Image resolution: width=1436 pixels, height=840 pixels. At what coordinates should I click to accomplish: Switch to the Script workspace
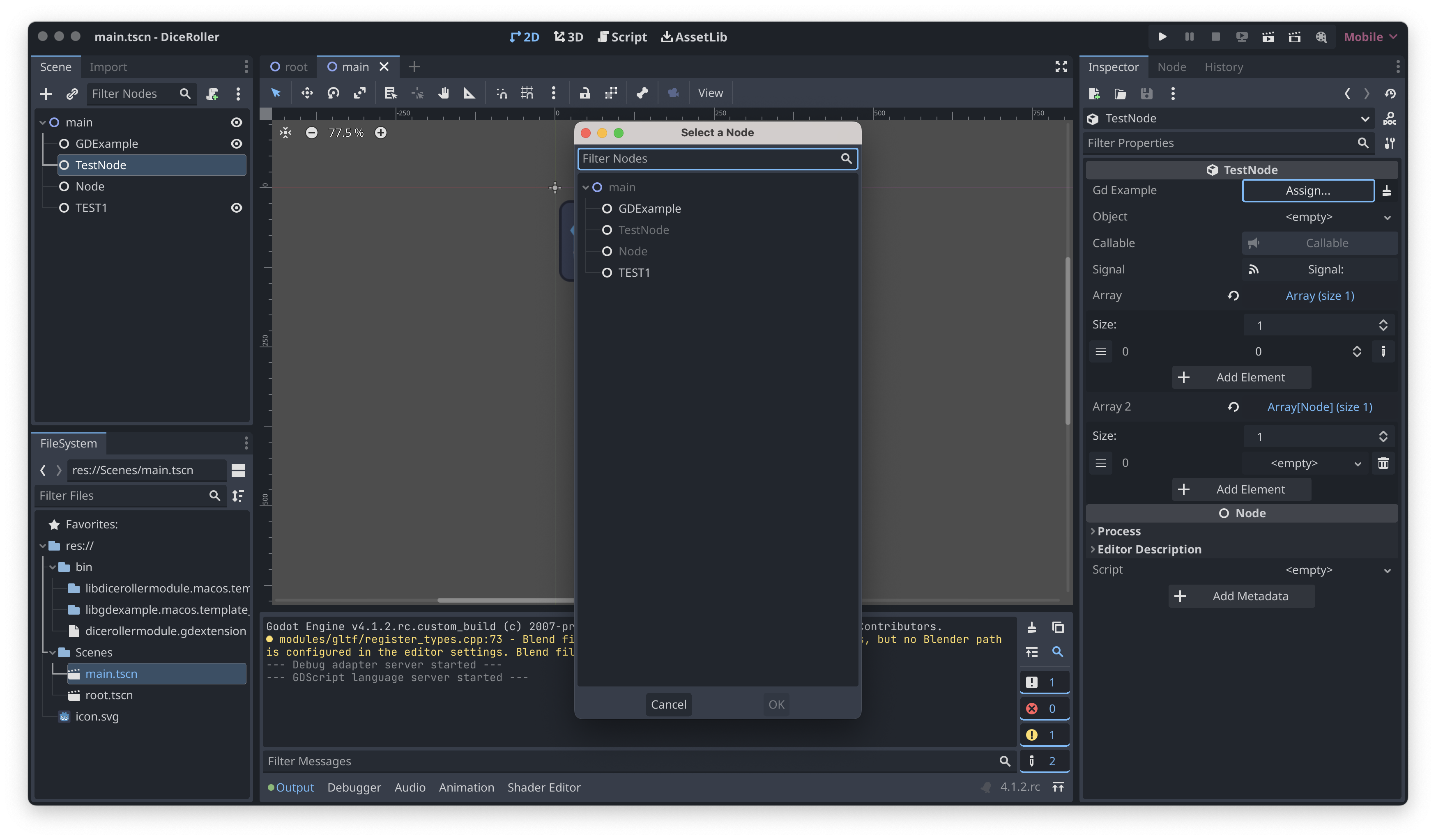pyautogui.click(x=622, y=37)
